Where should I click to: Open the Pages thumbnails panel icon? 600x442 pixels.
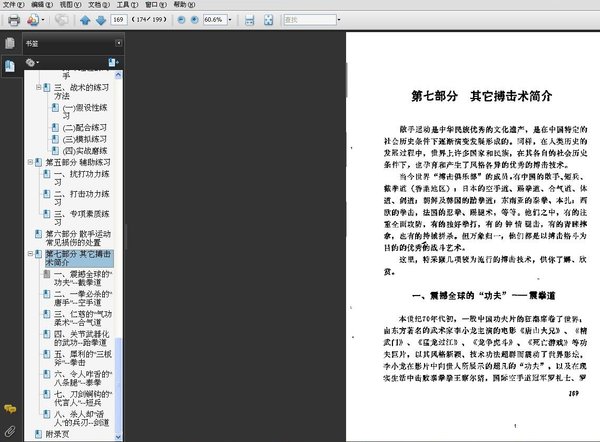click(x=10, y=43)
